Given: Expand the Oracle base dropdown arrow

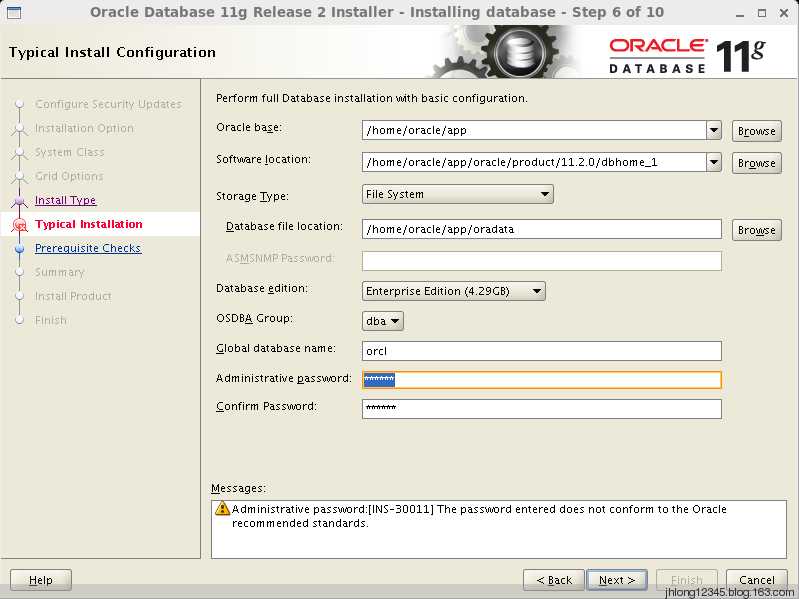Looking at the screenshot, I should pos(714,130).
